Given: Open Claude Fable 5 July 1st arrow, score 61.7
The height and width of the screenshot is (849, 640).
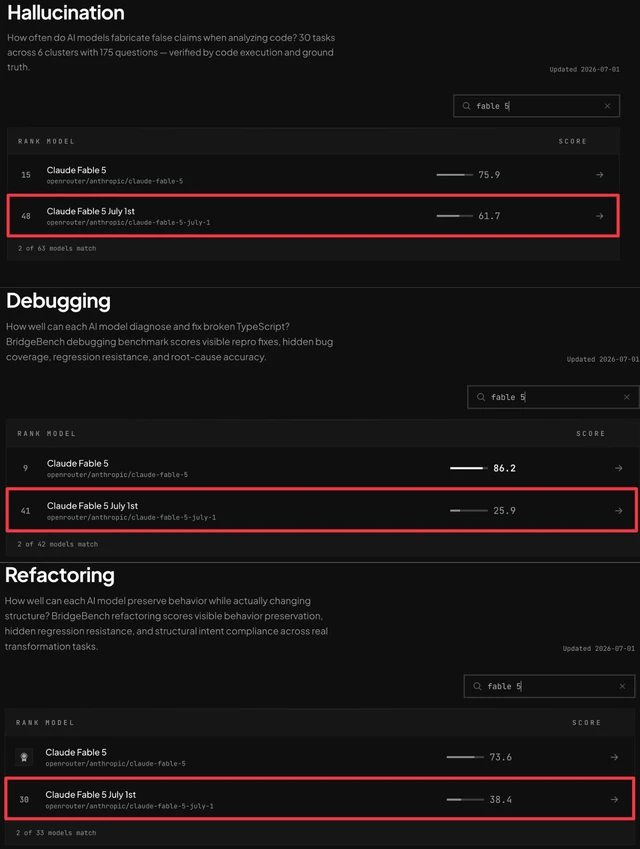Looking at the screenshot, I should [x=599, y=216].
